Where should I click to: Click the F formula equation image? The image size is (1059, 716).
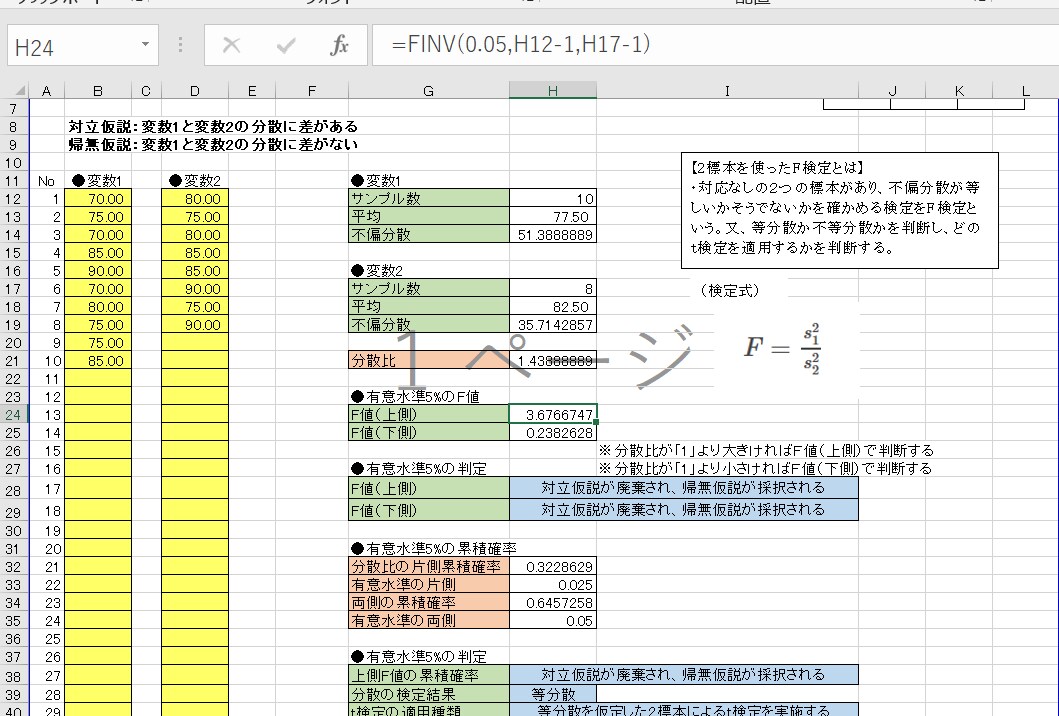(783, 349)
